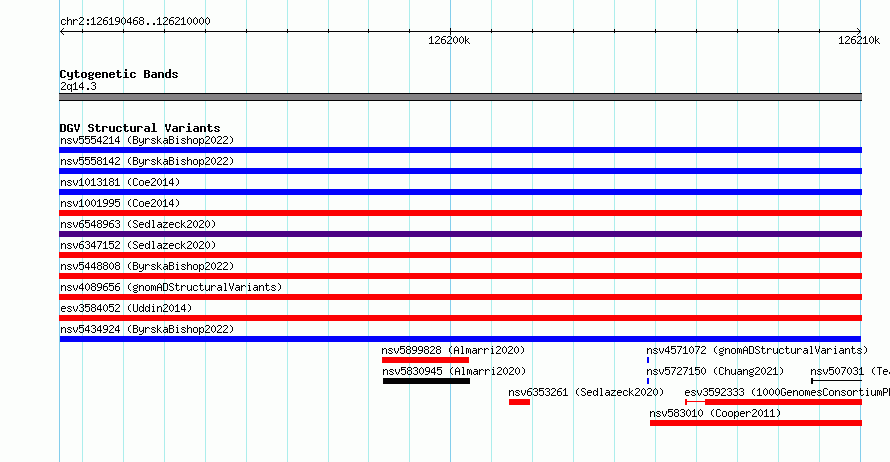Select the blue bar under nsv1013181

coord(460,192)
